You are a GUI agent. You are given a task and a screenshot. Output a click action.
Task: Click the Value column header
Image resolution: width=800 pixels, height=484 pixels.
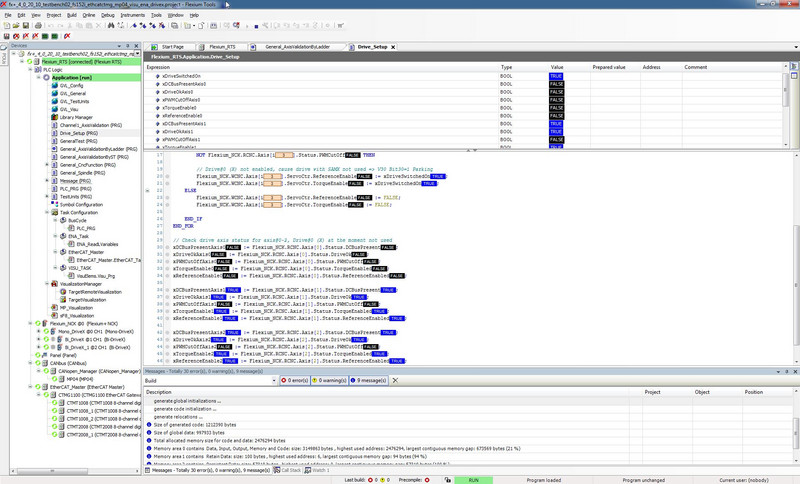[x=557, y=67]
